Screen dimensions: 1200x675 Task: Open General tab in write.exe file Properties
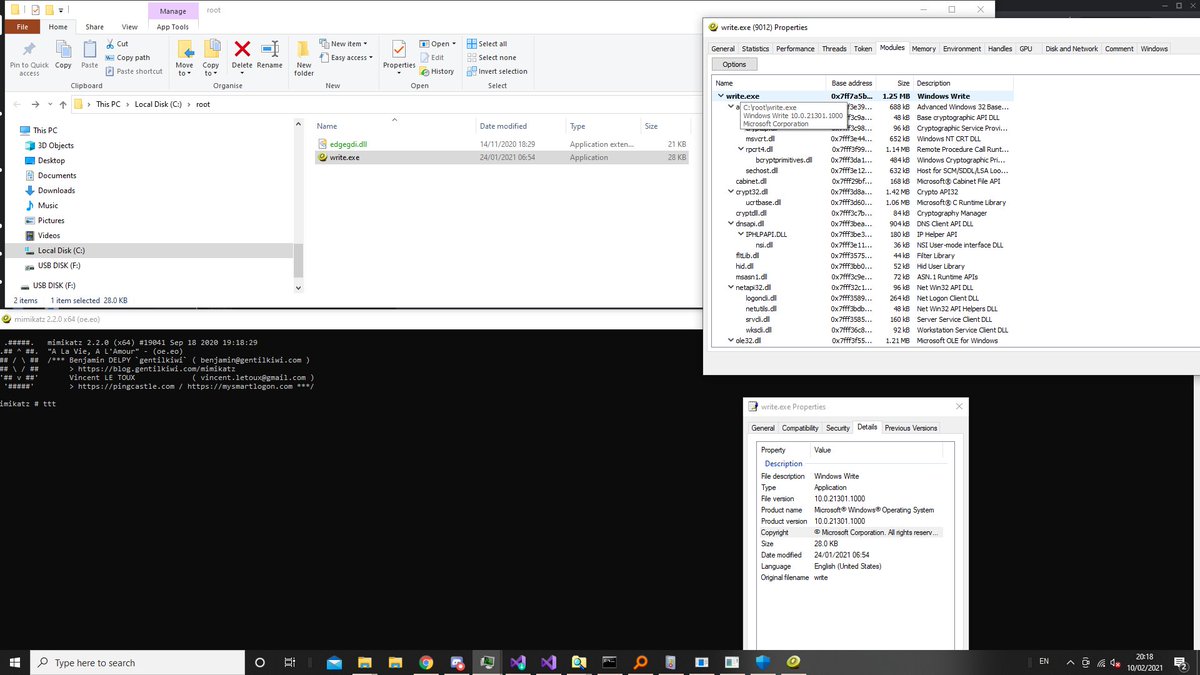pos(763,428)
